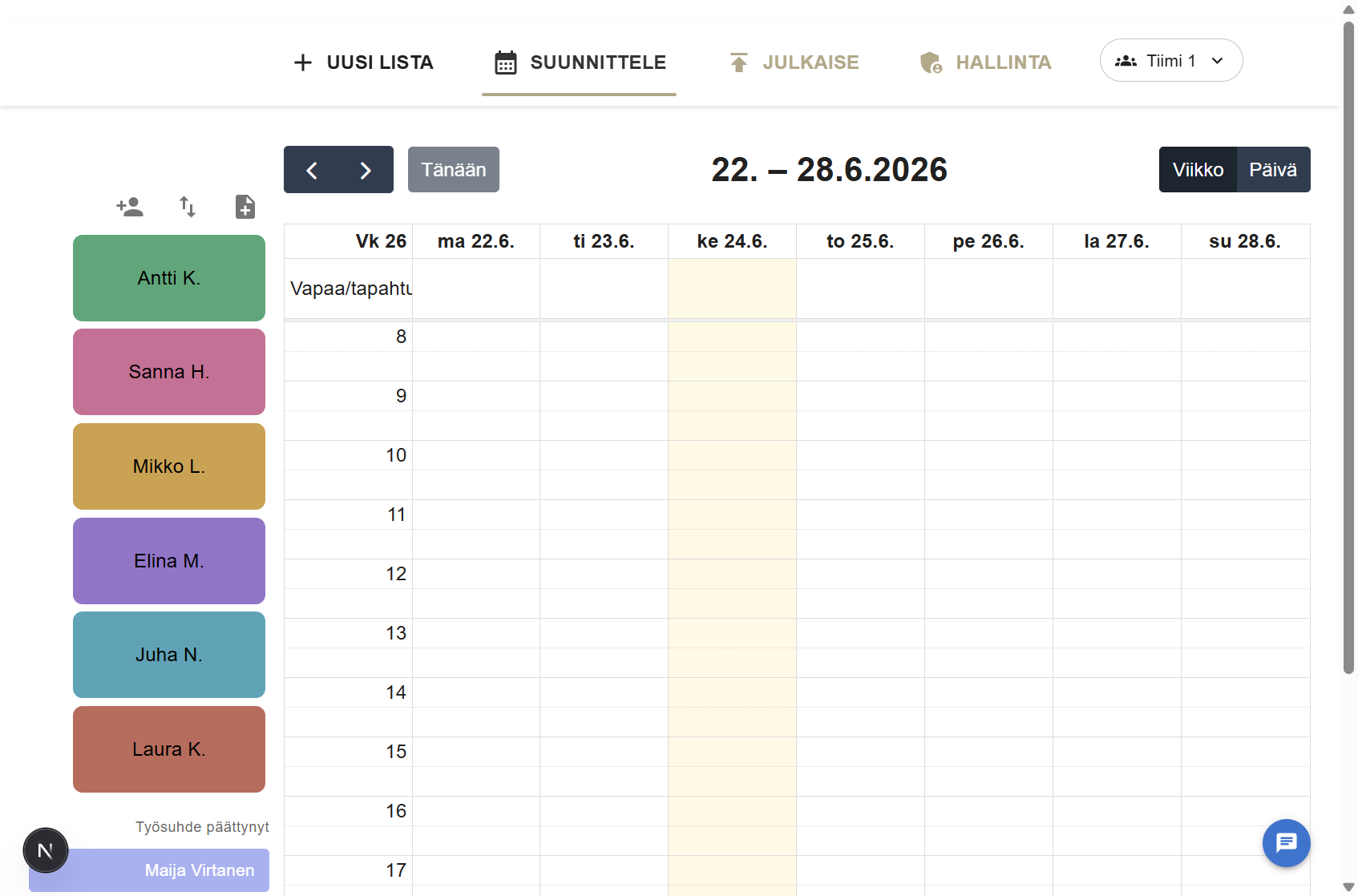Select the Päivä view

coord(1273,170)
